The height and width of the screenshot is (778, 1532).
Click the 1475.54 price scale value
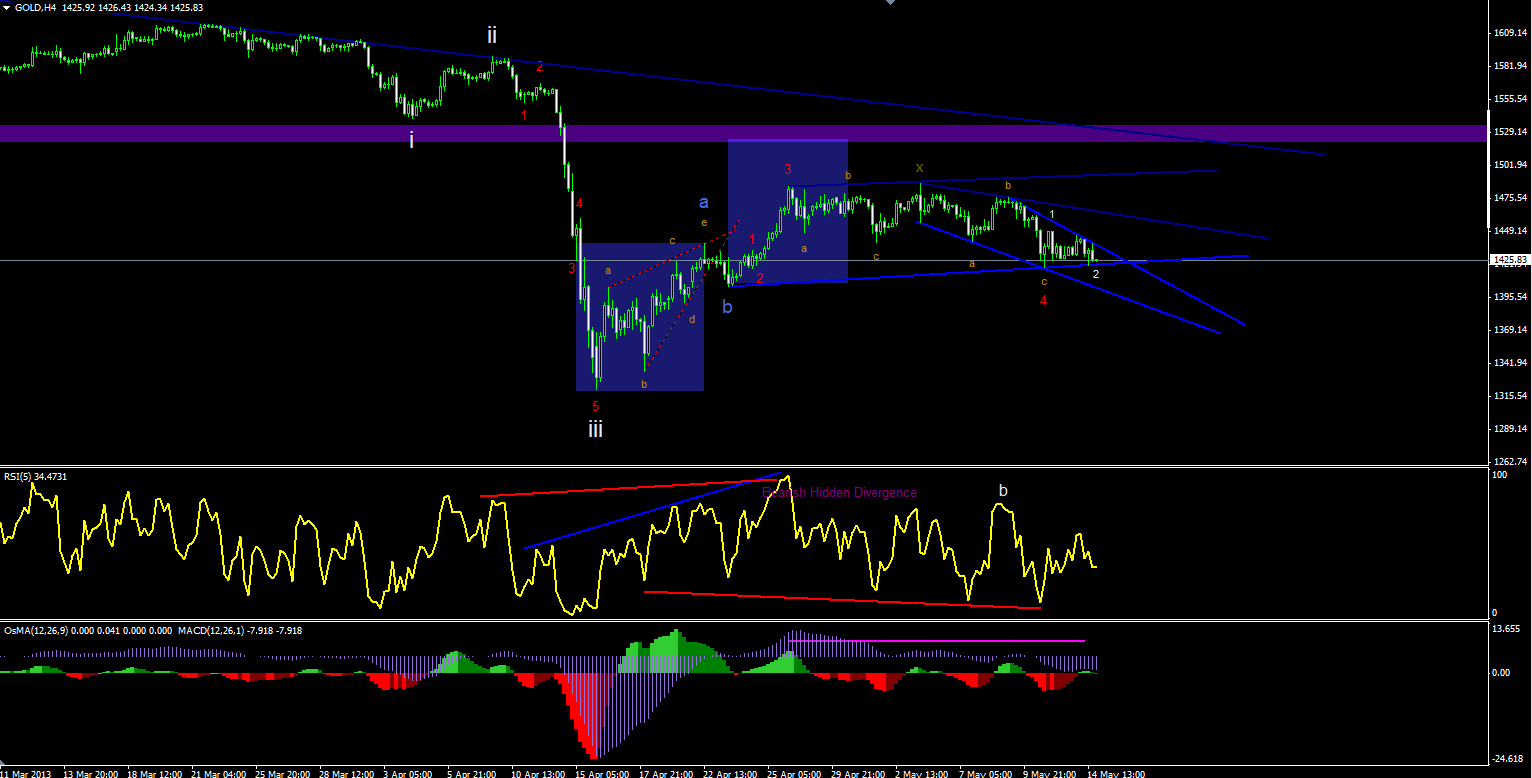1509,198
